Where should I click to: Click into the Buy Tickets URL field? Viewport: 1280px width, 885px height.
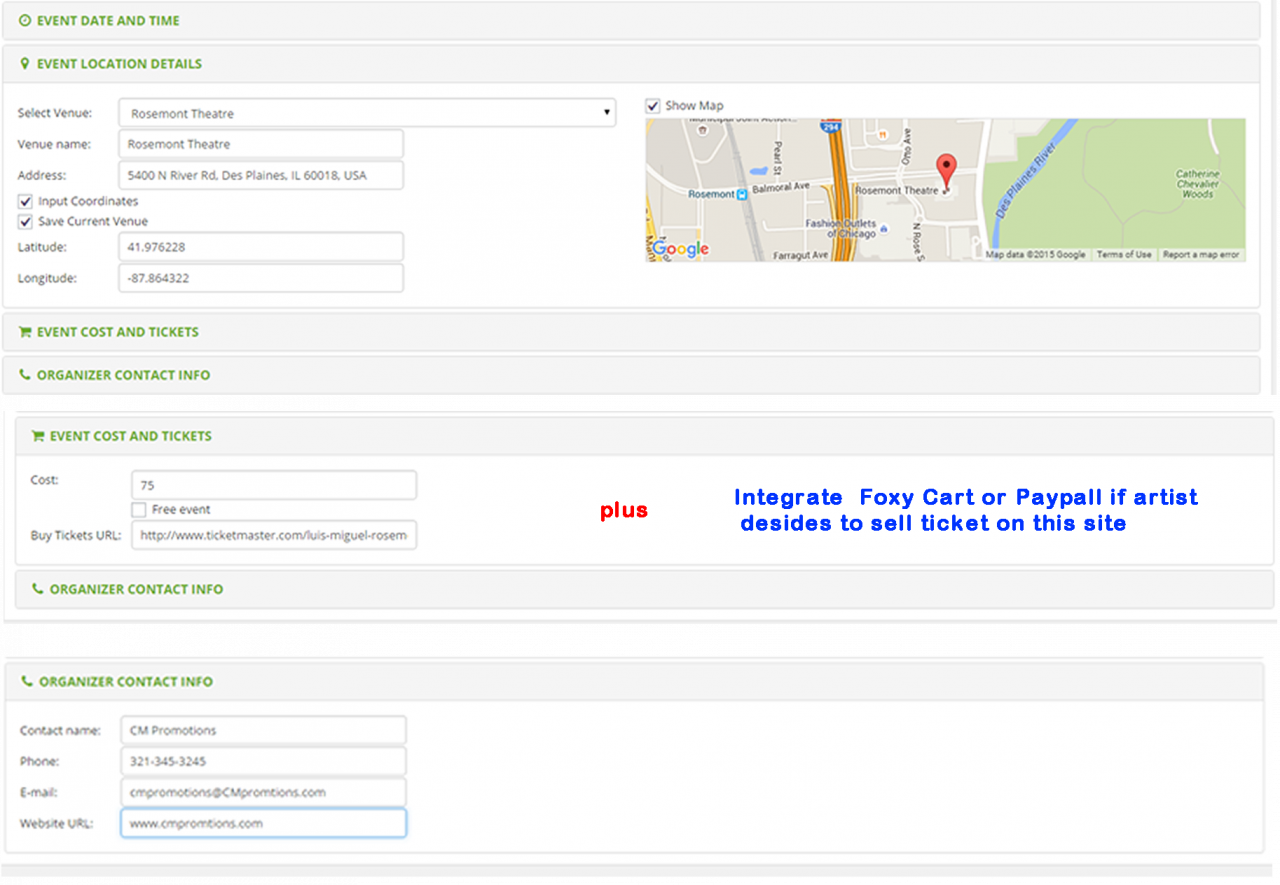(273, 535)
